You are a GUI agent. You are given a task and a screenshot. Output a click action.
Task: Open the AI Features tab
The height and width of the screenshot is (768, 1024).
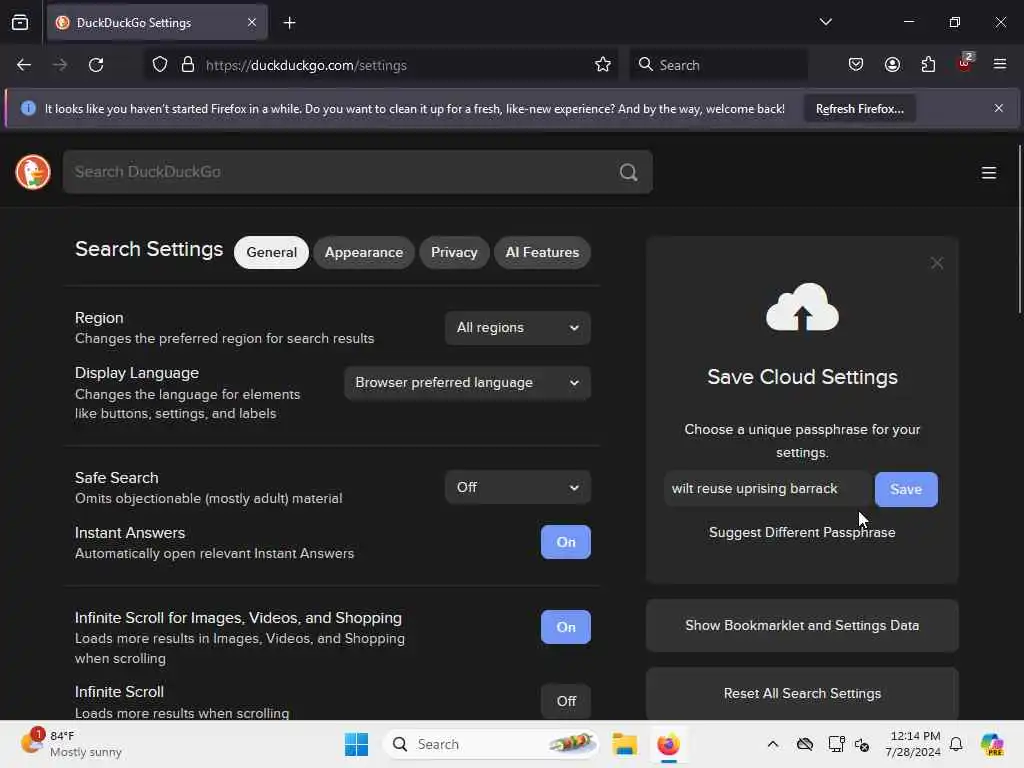pyautogui.click(x=542, y=253)
